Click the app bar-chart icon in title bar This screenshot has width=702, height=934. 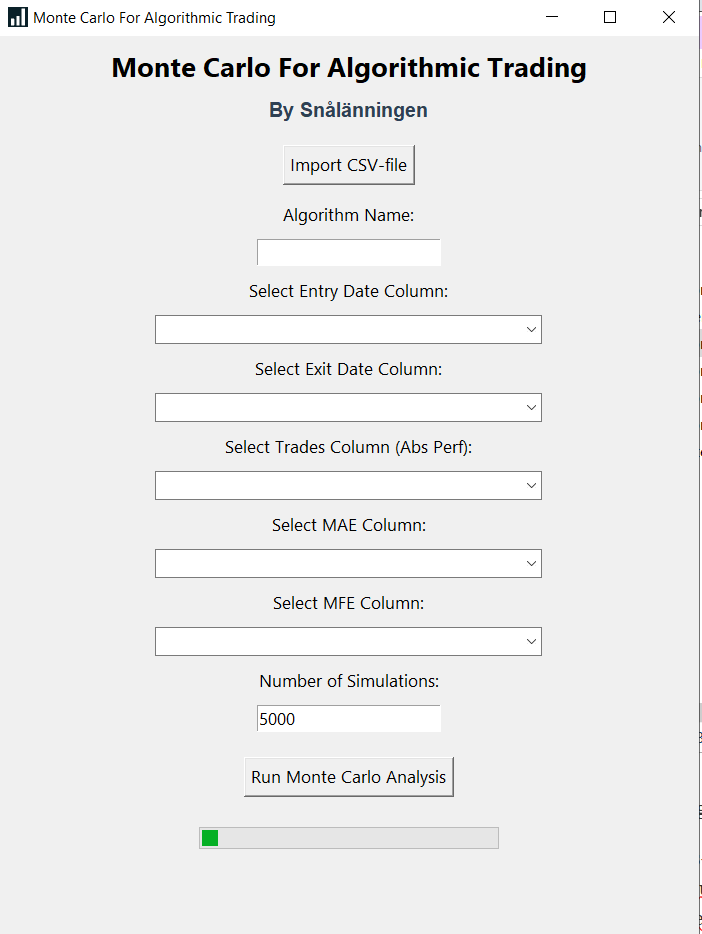pyautogui.click(x=18, y=17)
